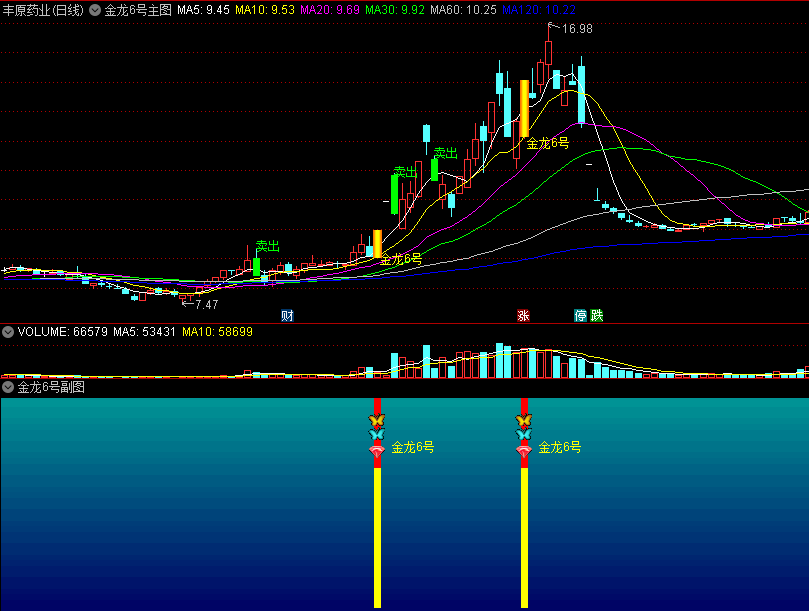Click the 金龙6号副图 sub-chart title
Screen dimensions: 809x611
51,387
